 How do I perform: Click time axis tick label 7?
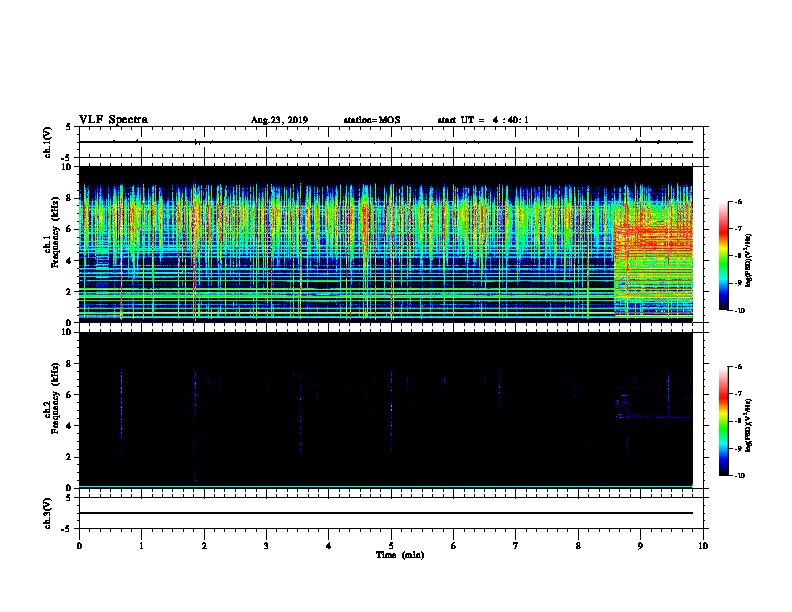coord(516,546)
